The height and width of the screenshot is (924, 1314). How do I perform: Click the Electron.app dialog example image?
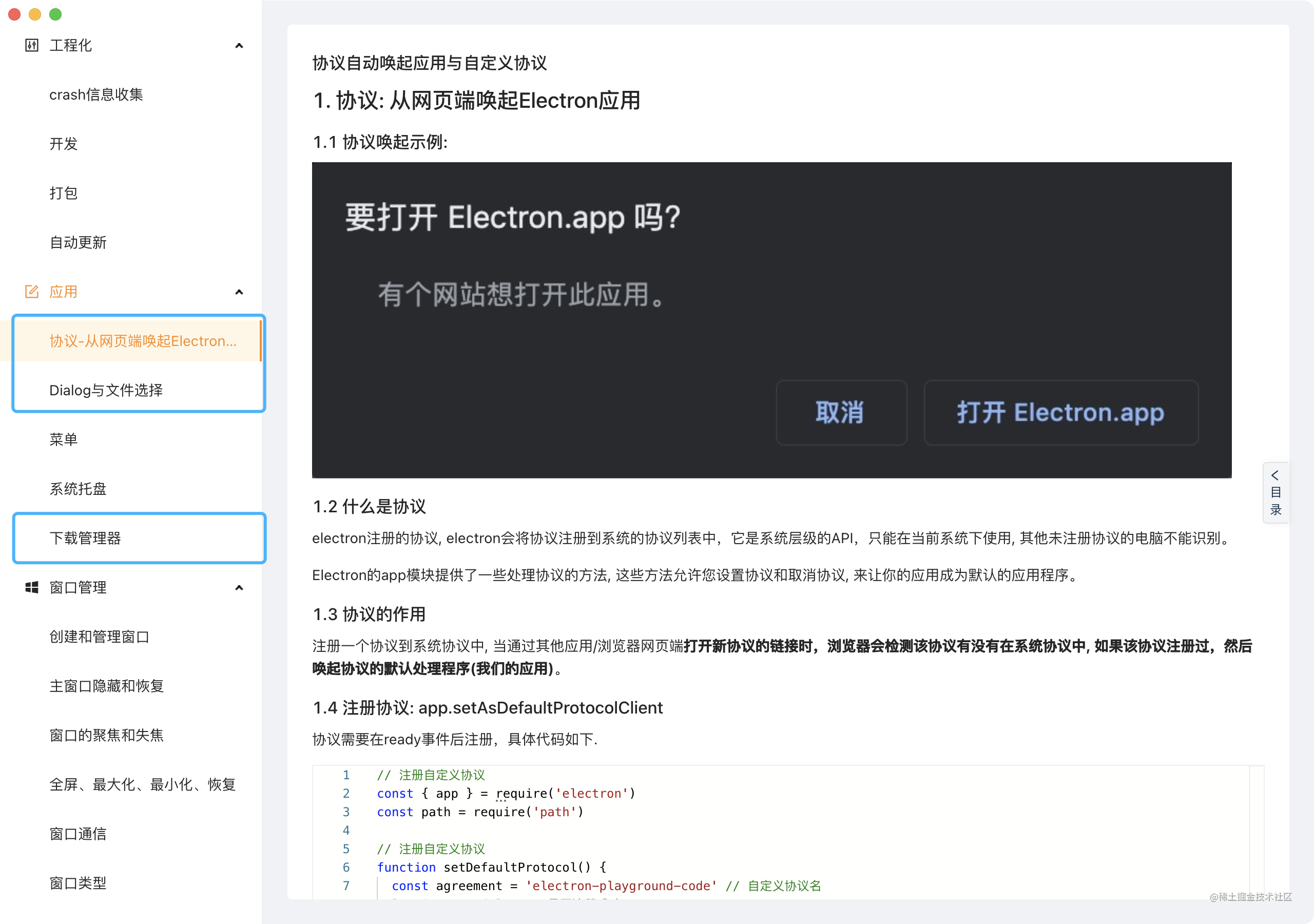point(771,320)
